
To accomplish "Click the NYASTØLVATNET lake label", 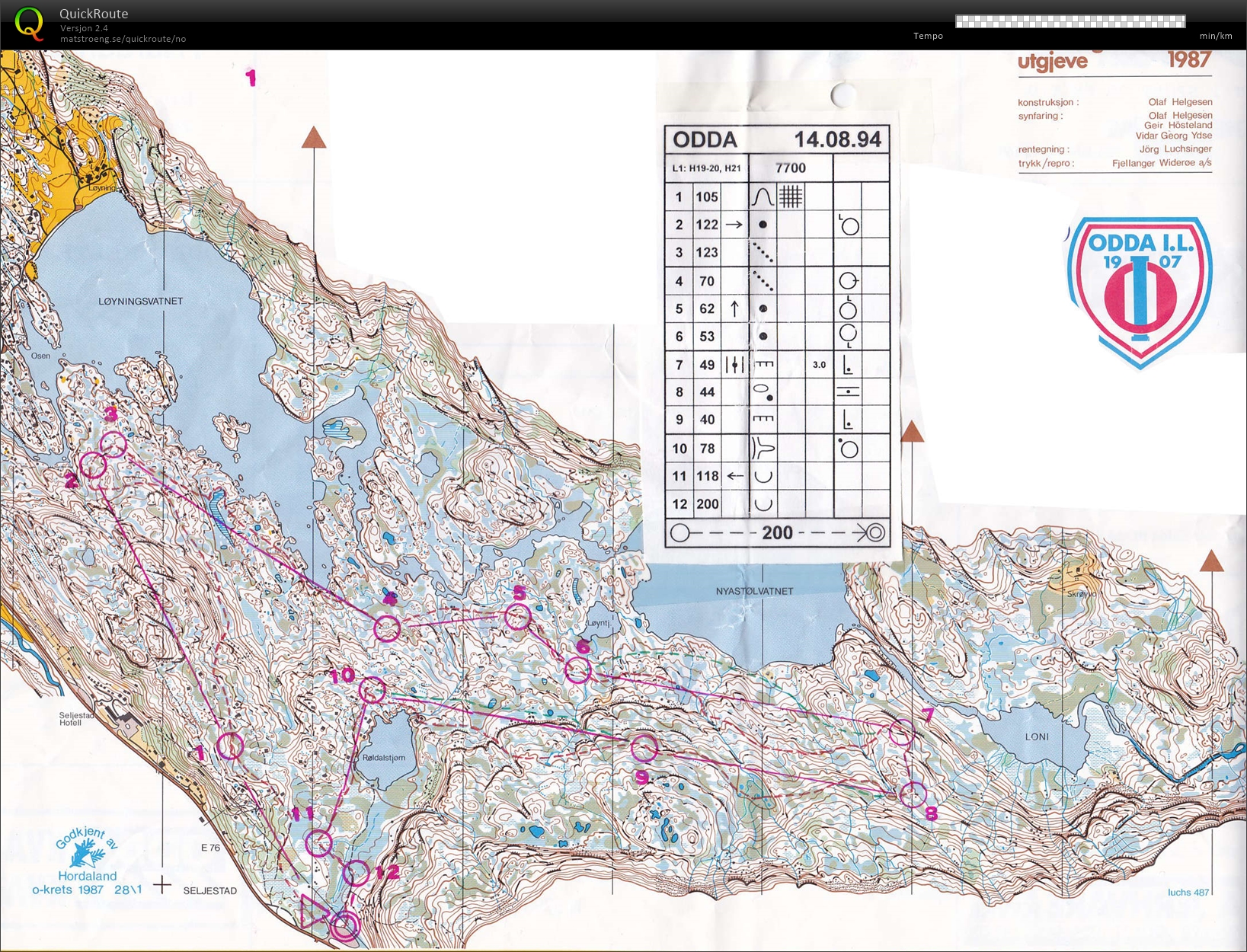I will coord(754,591).
